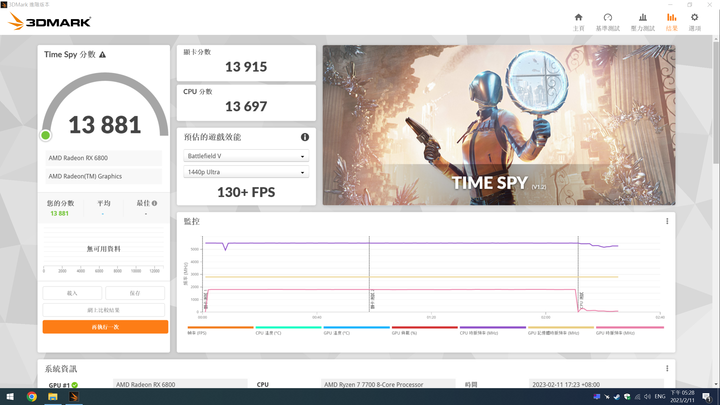Viewport: 720px width, 405px height.
Task: Toggle the red GPU load legend entry
Action: [424, 330]
